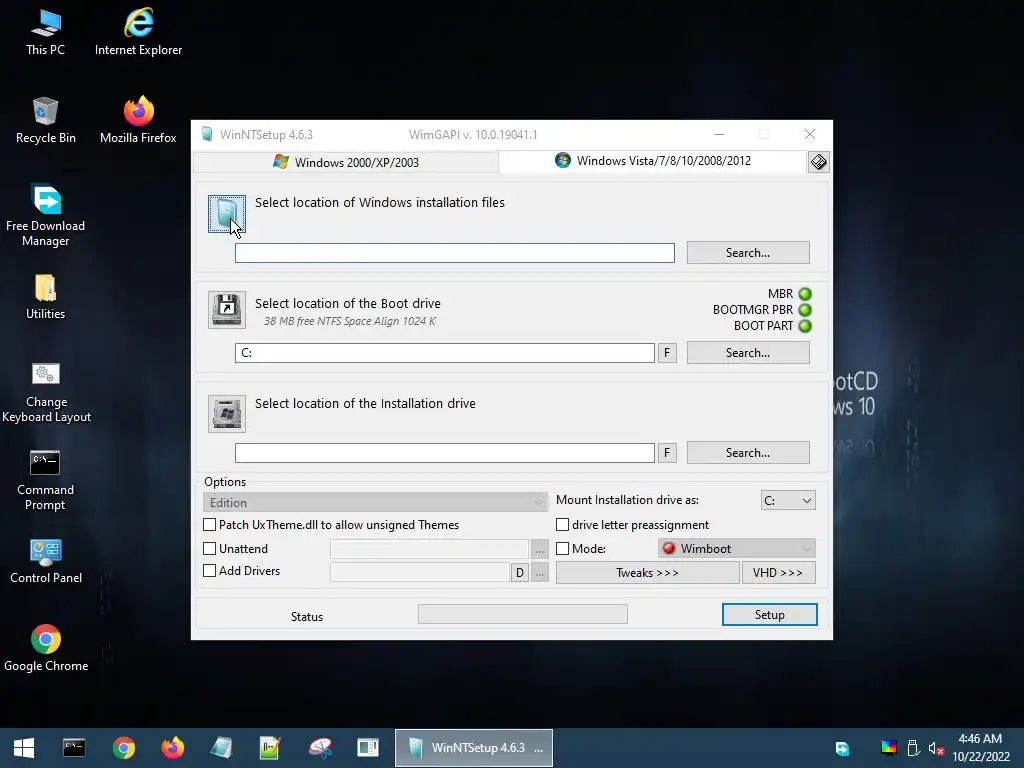
Task: Click the Boot drive floppy icon
Action: tap(227, 310)
